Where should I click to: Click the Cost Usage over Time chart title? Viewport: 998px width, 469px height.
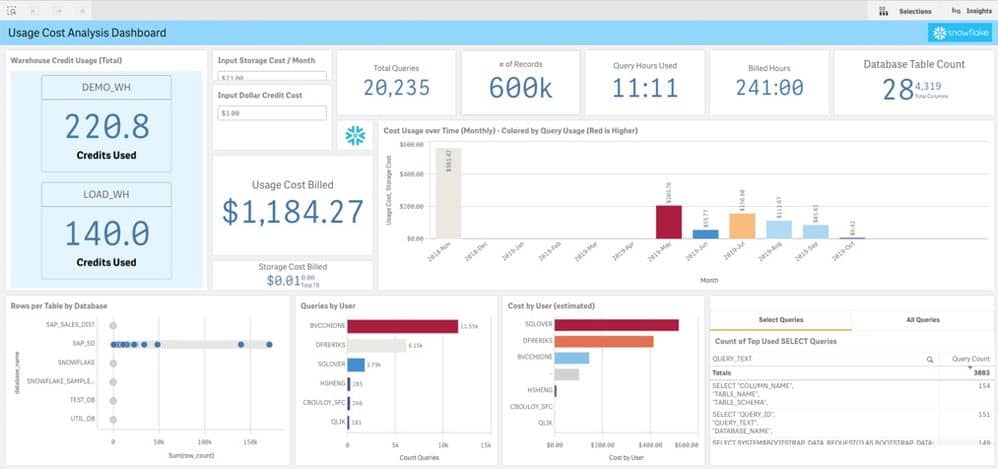tap(510, 130)
